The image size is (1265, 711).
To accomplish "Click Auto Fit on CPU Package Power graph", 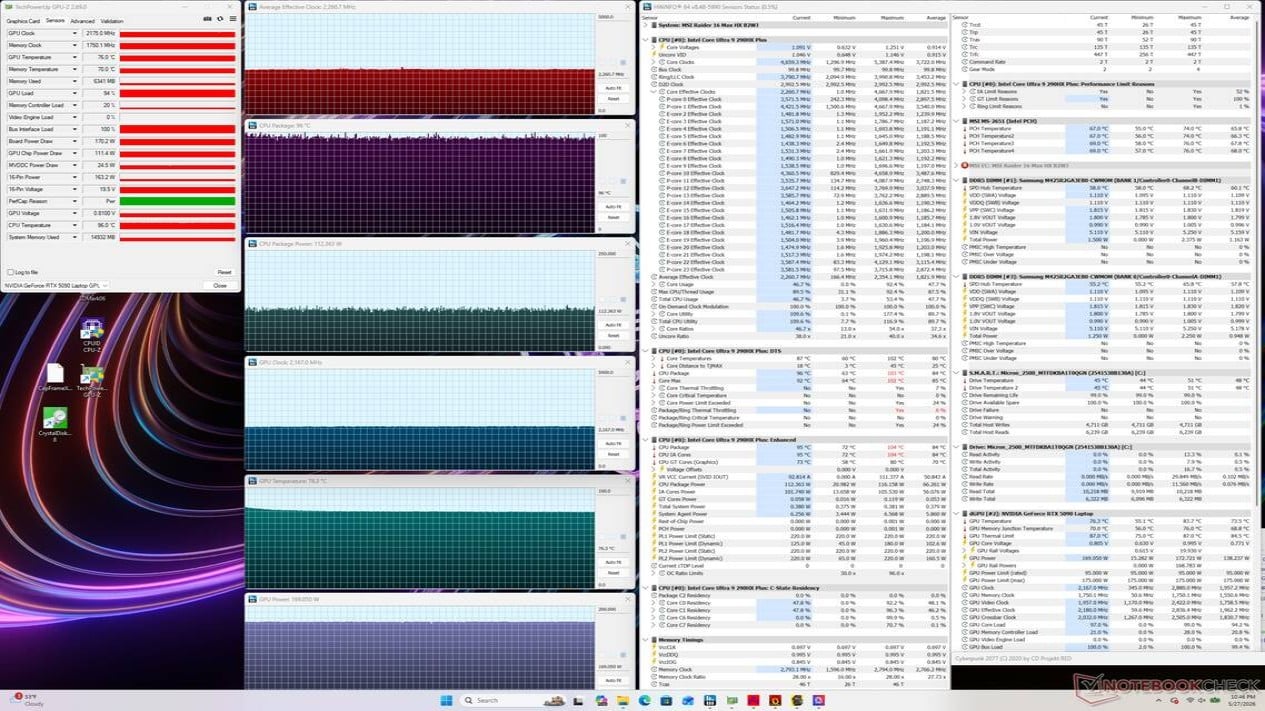I will pyautogui.click(x=613, y=325).
